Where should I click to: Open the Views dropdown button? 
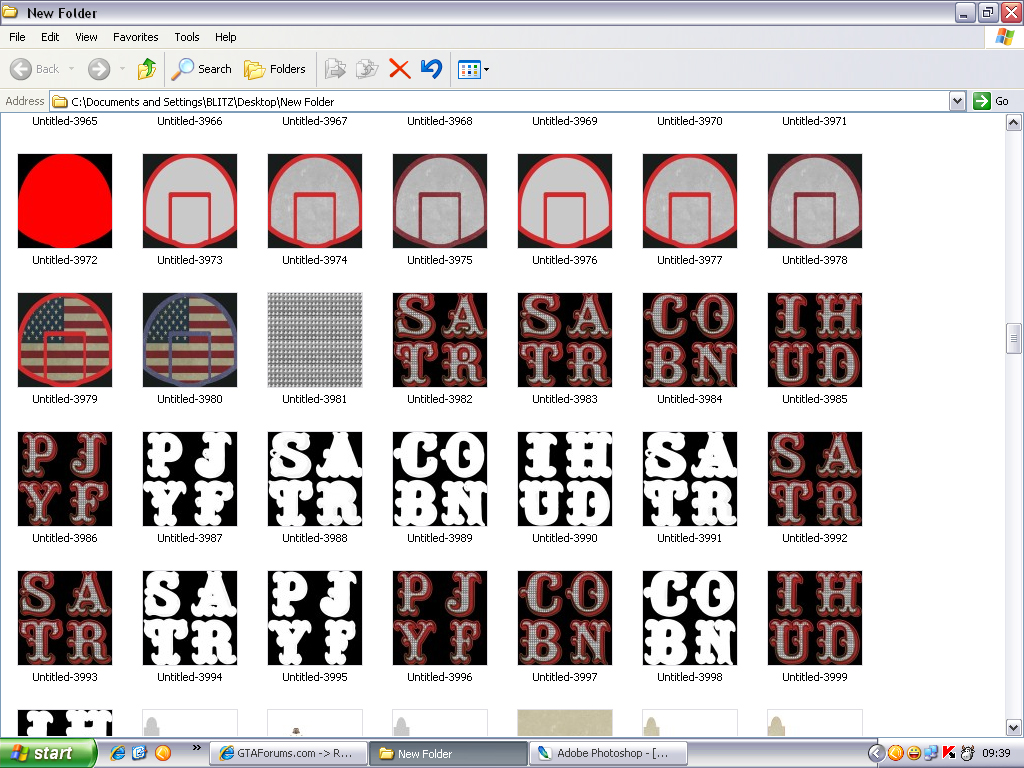[472, 69]
